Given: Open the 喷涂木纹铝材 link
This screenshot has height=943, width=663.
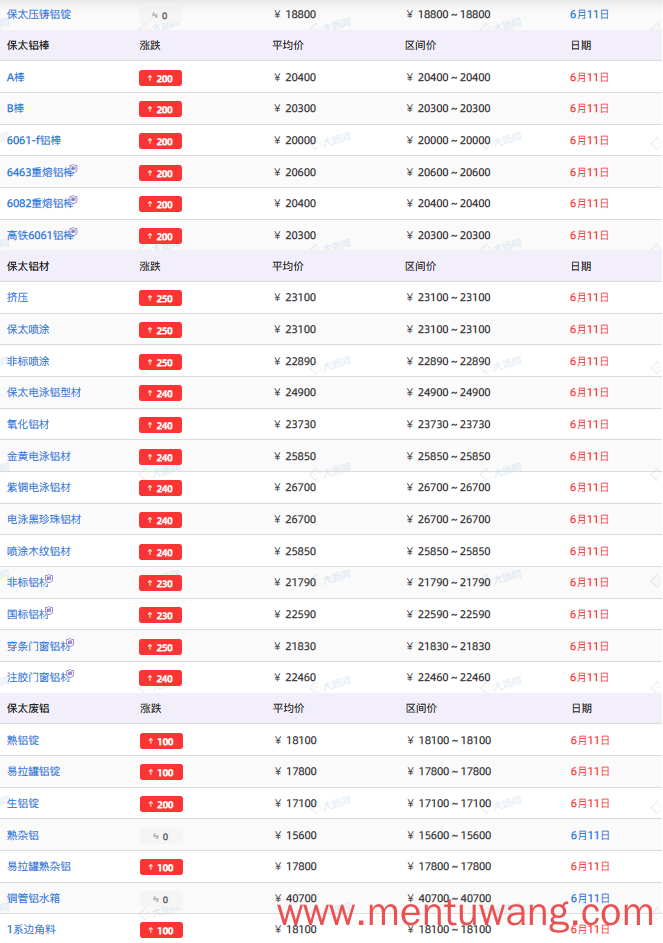Looking at the screenshot, I should click(39, 551).
